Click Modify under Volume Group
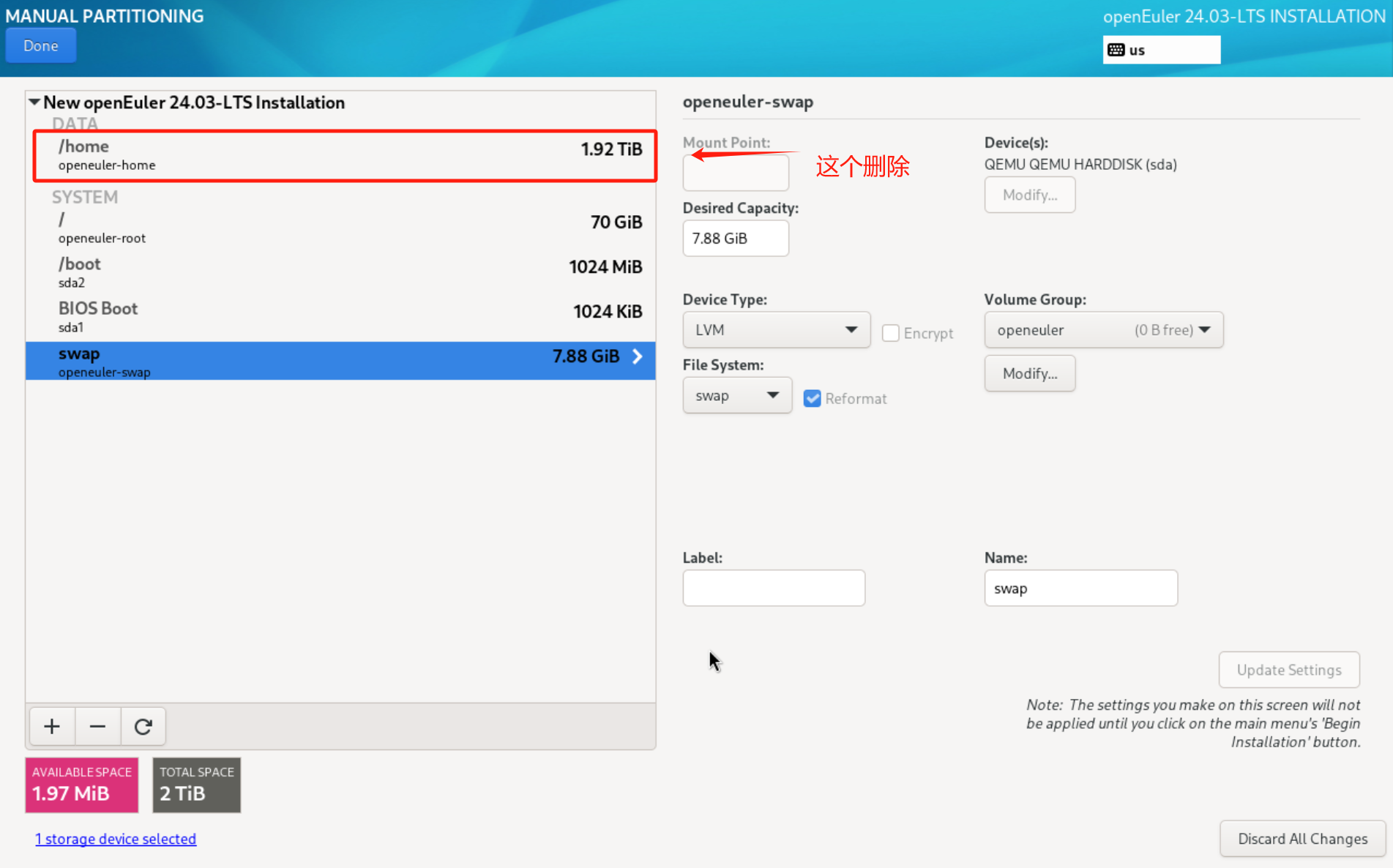 coord(1029,373)
